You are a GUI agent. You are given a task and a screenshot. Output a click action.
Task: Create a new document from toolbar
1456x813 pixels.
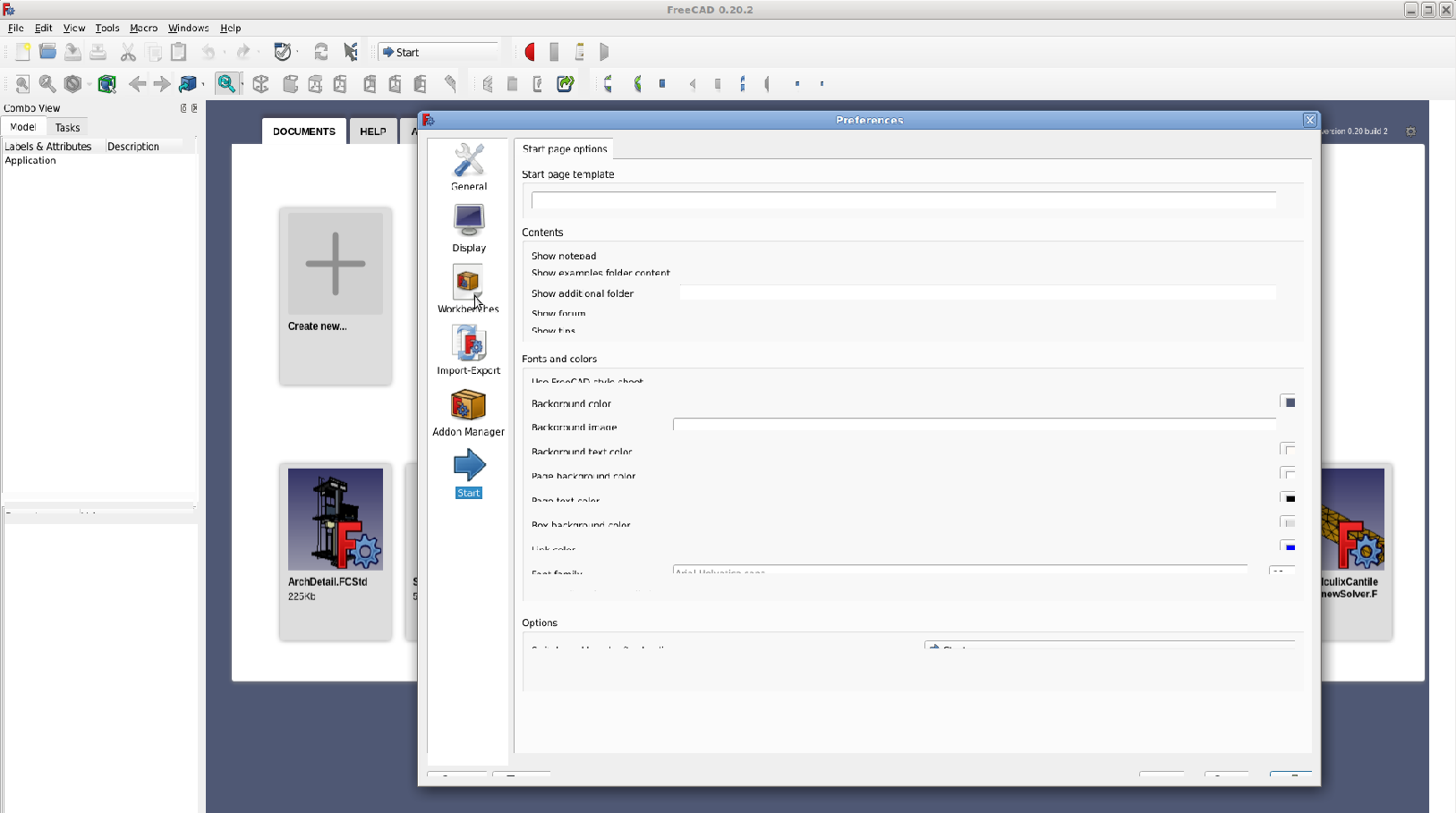(x=22, y=52)
